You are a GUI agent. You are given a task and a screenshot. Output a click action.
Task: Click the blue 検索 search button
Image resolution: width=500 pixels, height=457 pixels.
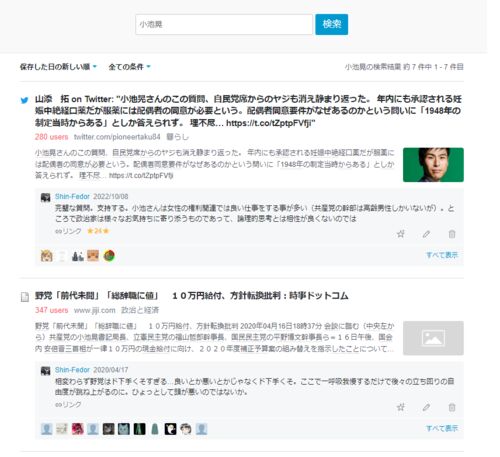click(x=331, y=24)
